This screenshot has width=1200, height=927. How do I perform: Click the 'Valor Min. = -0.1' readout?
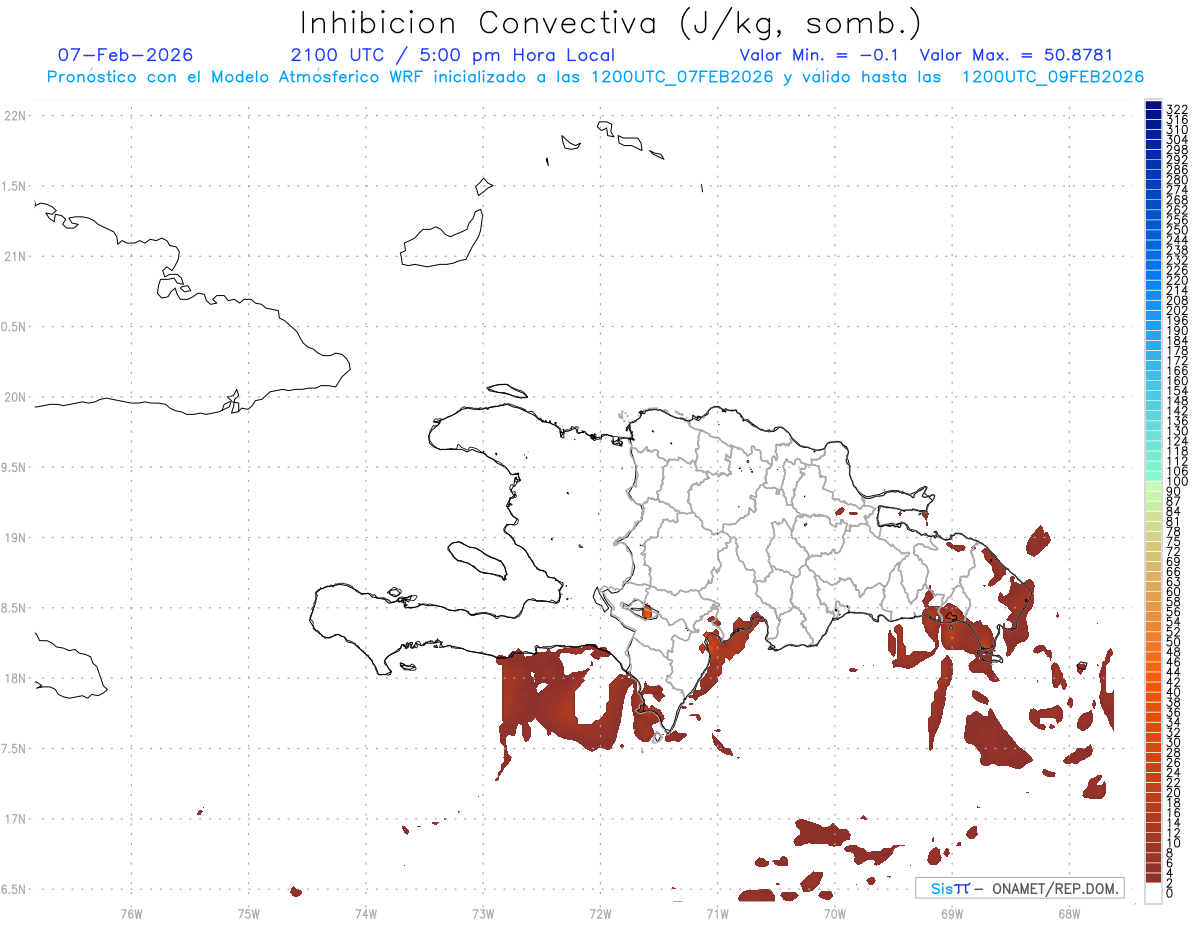point(820,55)
